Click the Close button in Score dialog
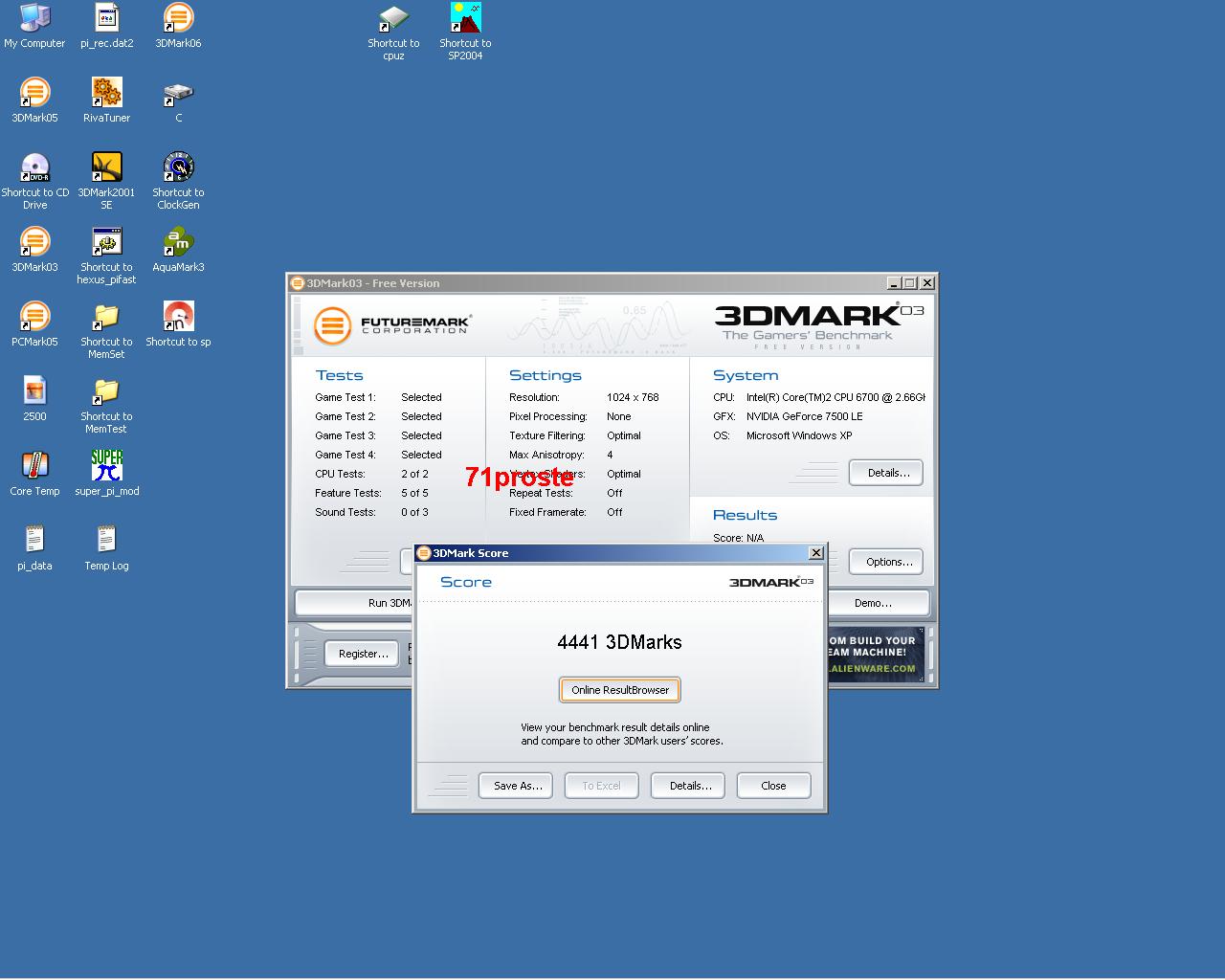 click(x=773, y=786)
